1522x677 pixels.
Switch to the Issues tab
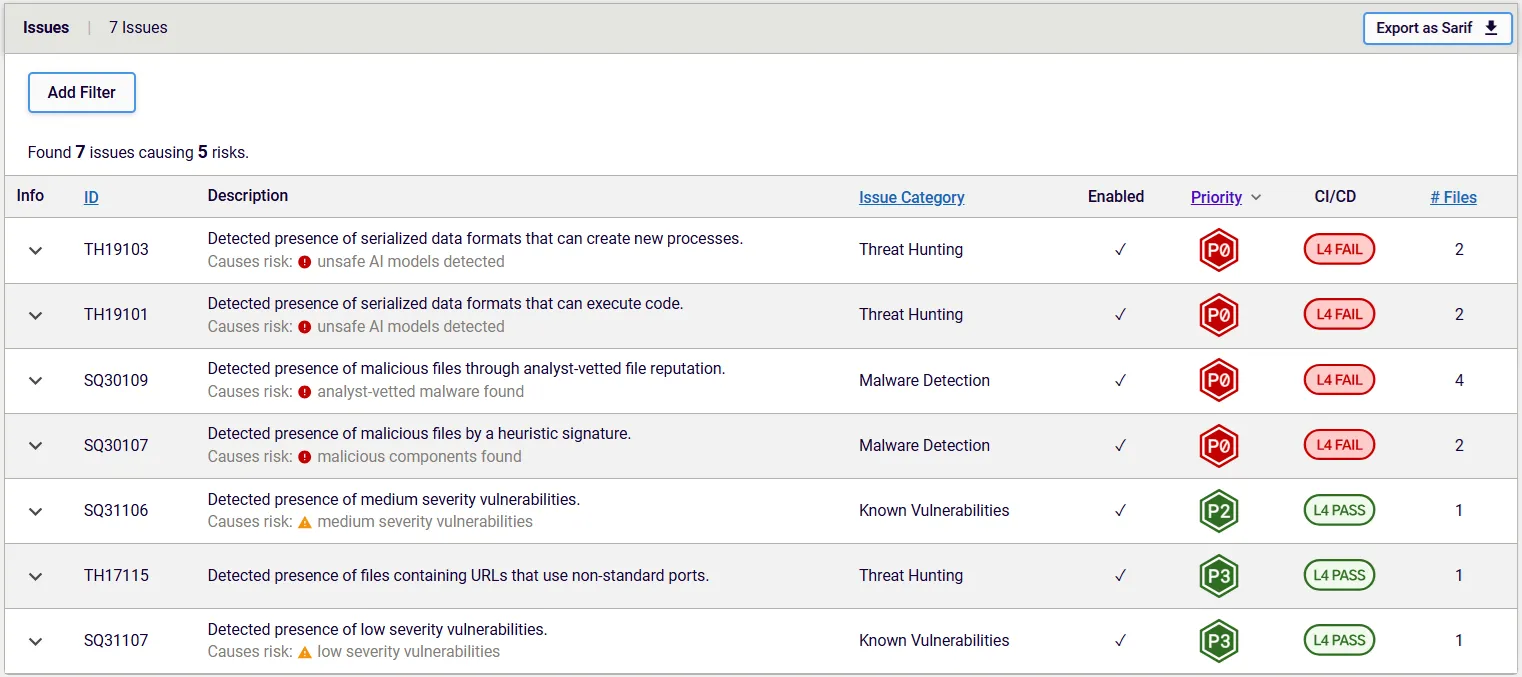(x=46, y=27)
